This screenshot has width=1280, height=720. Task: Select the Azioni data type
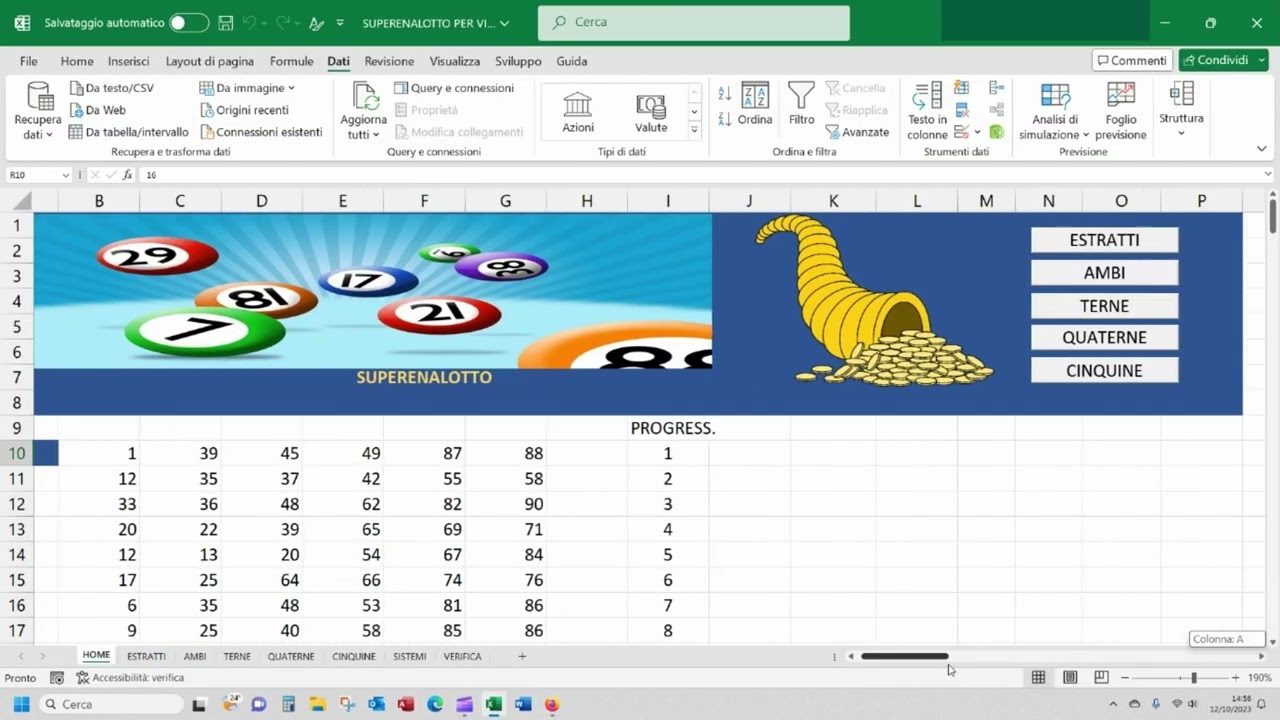pos(578,113)
